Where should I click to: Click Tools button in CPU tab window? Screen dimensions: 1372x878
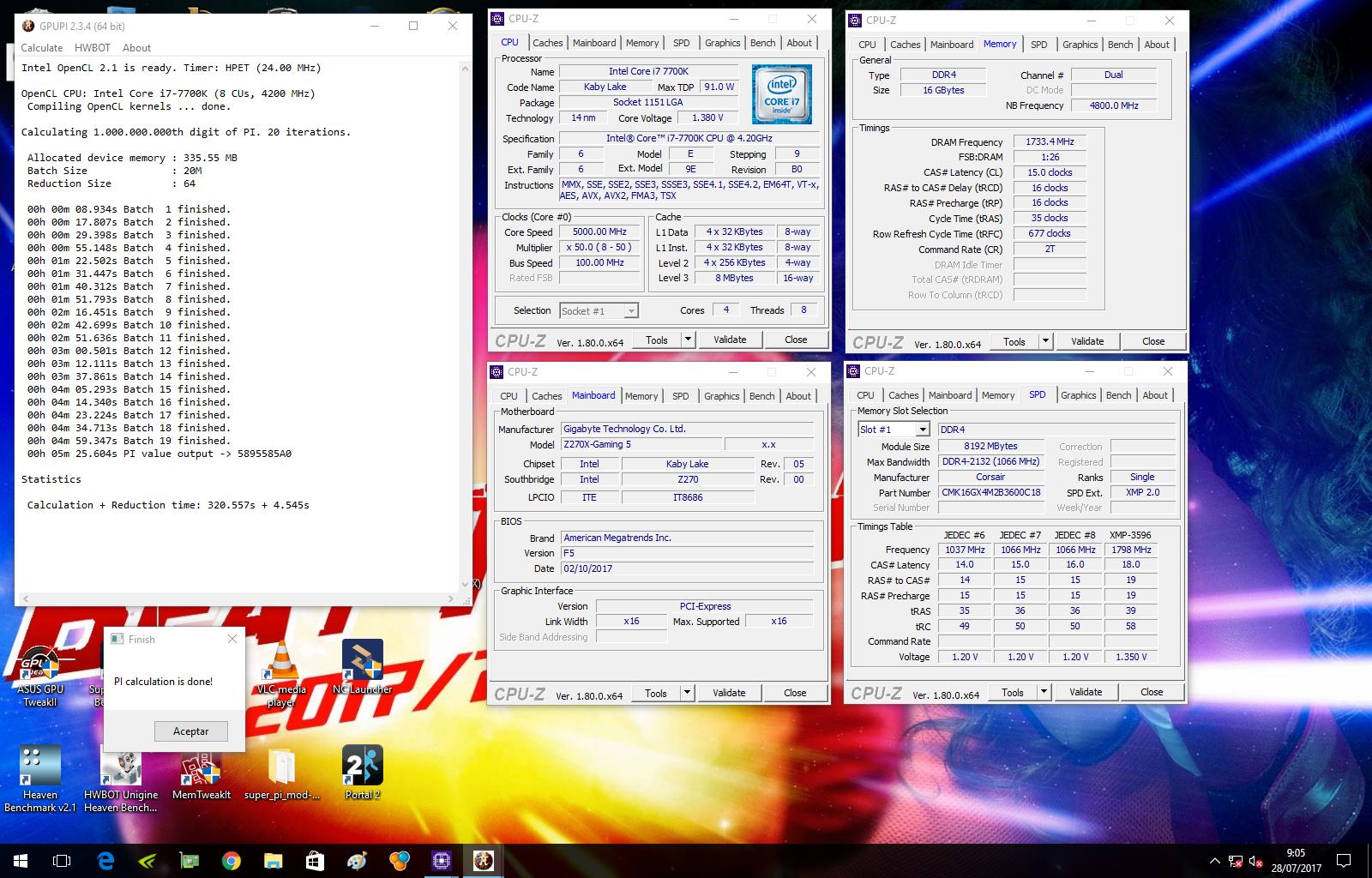tap(657, 340)
